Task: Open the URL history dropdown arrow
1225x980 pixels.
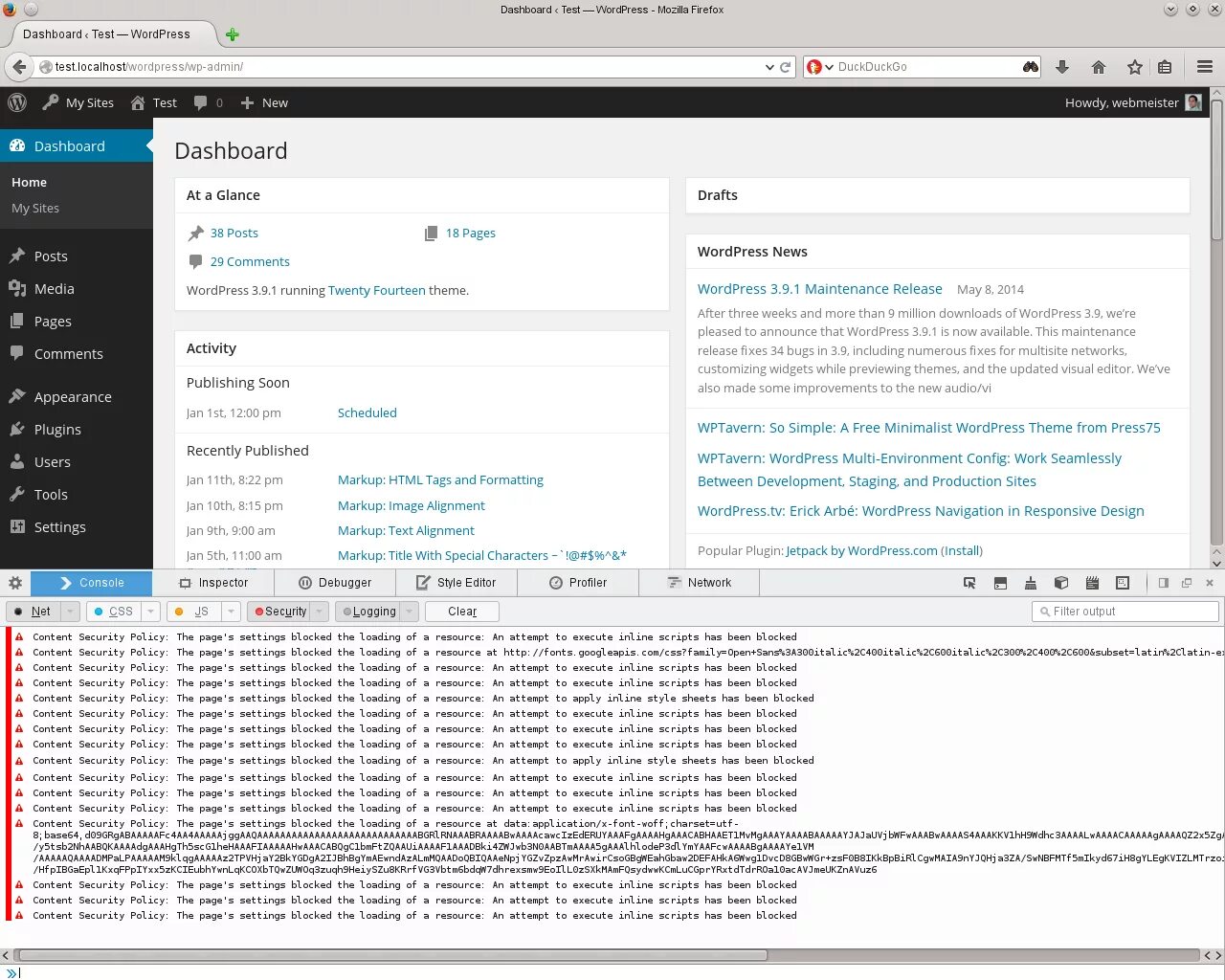Action: (769, 67)
